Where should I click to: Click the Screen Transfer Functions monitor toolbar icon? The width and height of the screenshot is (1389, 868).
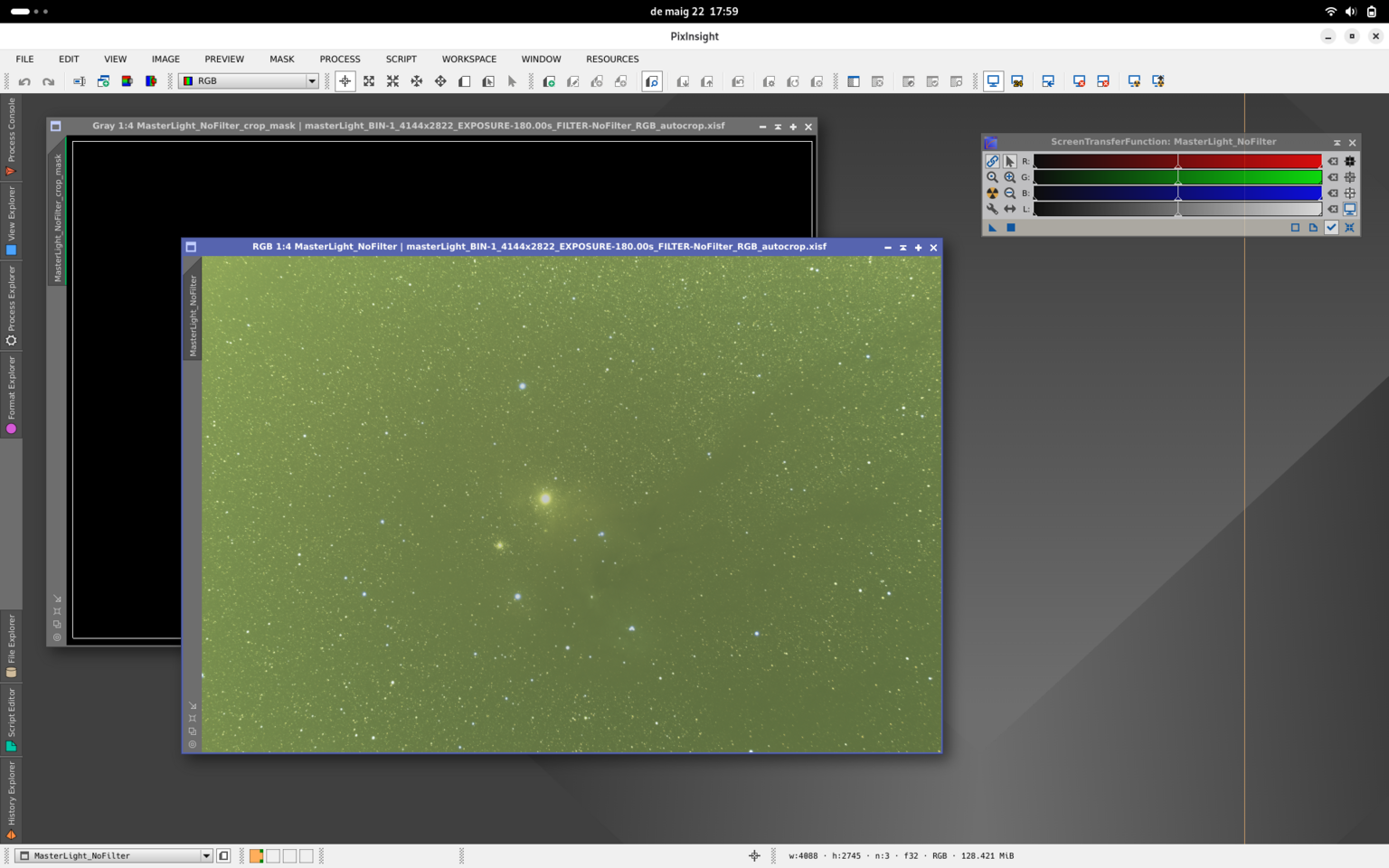[993, 81]
